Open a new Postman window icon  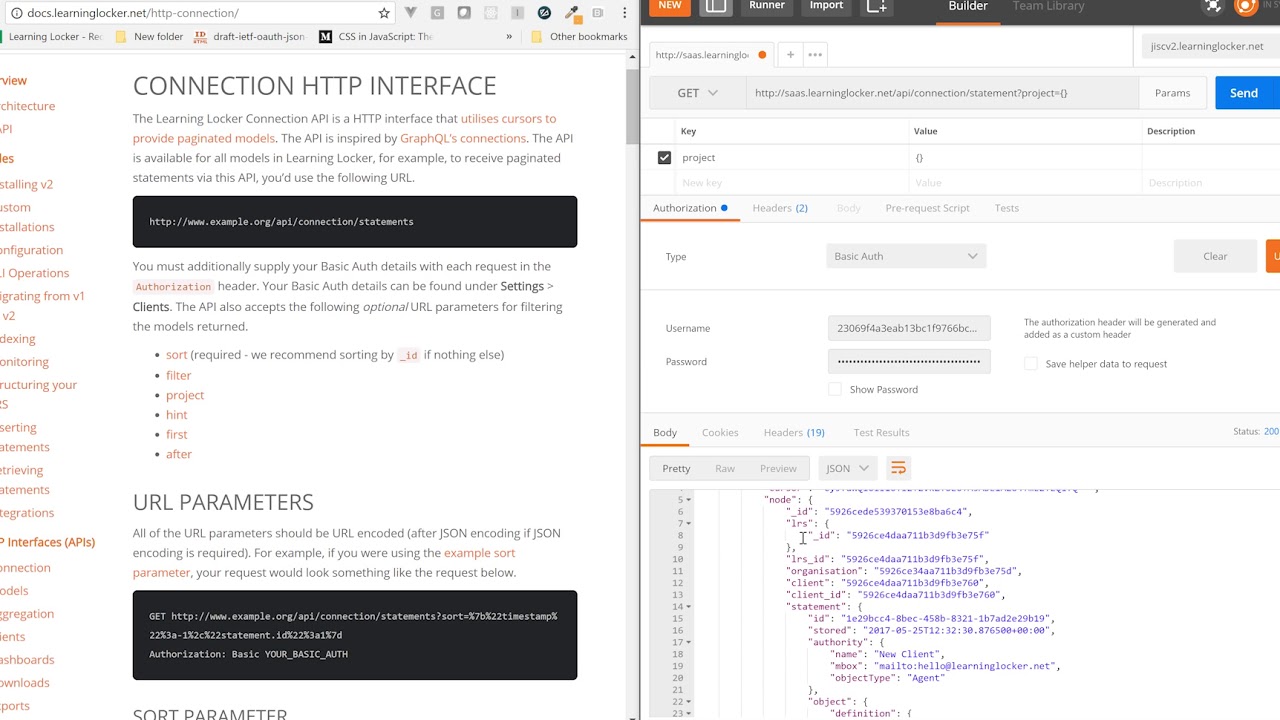[x=876, y=6]
